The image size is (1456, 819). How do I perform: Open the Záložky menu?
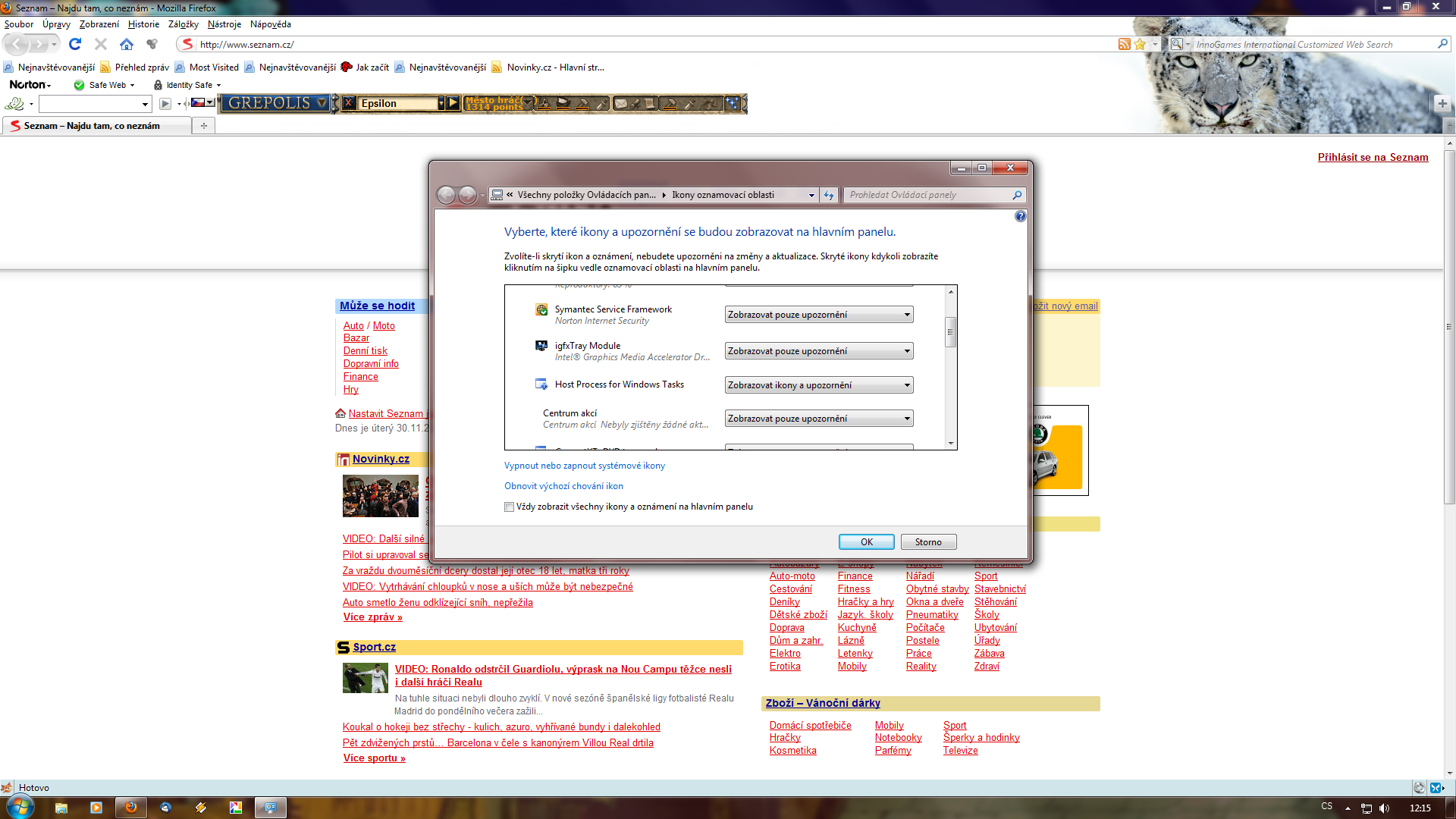(x=183, y=24)
